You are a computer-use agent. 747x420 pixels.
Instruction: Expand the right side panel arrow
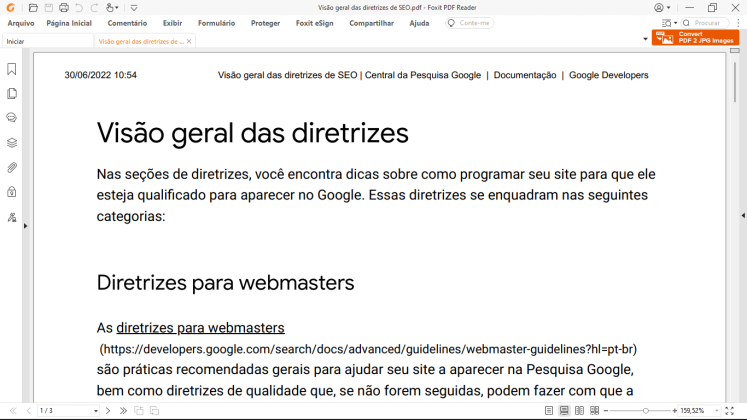pyautogui.click(x=743, y=216)
